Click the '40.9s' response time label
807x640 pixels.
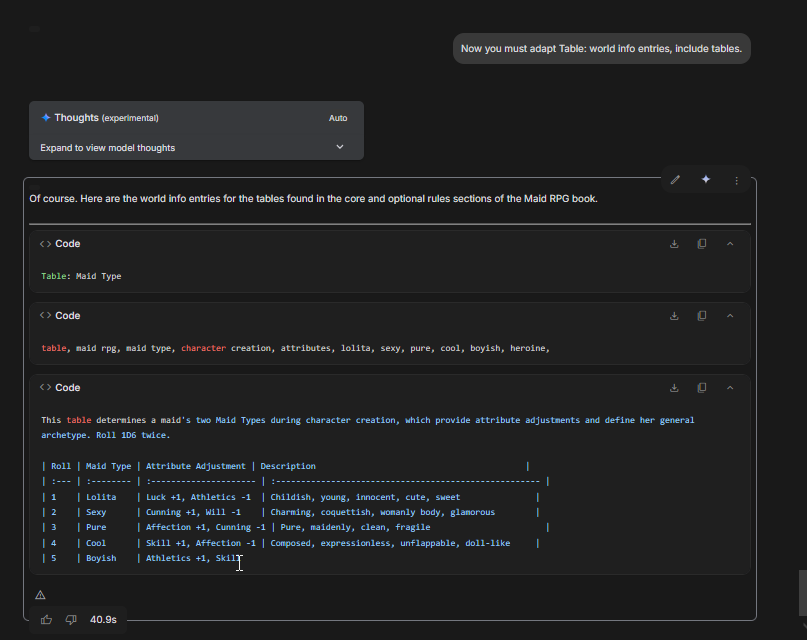(x=103, y=620)
